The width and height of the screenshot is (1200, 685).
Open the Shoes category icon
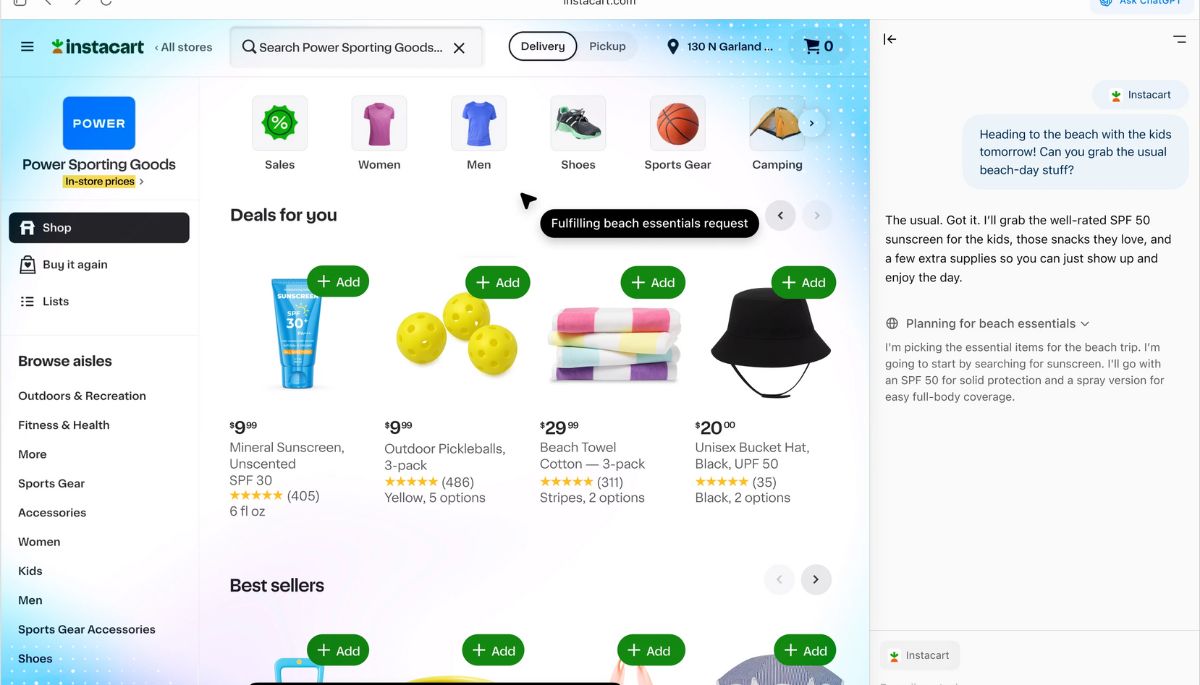pos(578,124)
